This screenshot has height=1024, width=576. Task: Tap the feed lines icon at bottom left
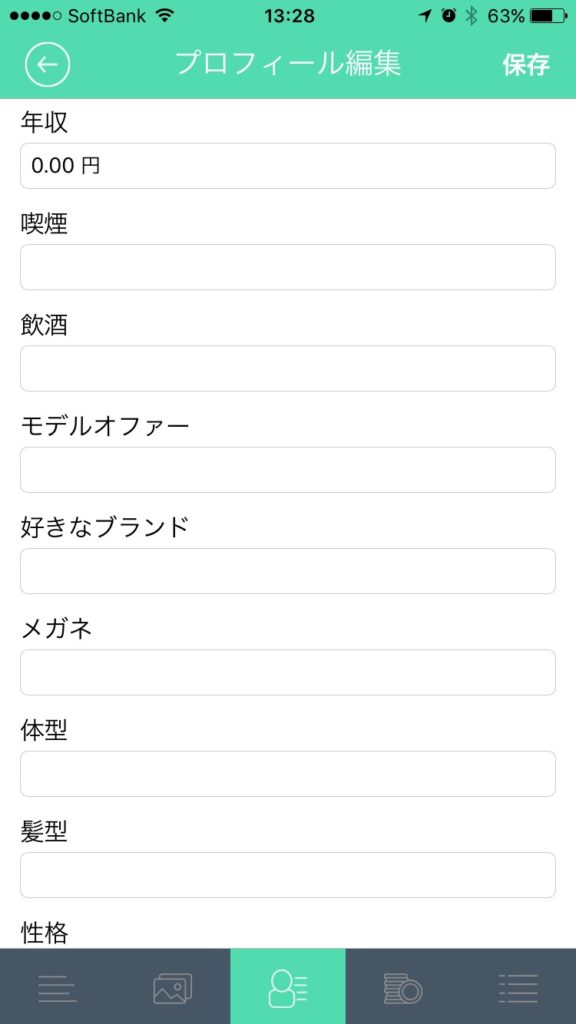[58, 987]
